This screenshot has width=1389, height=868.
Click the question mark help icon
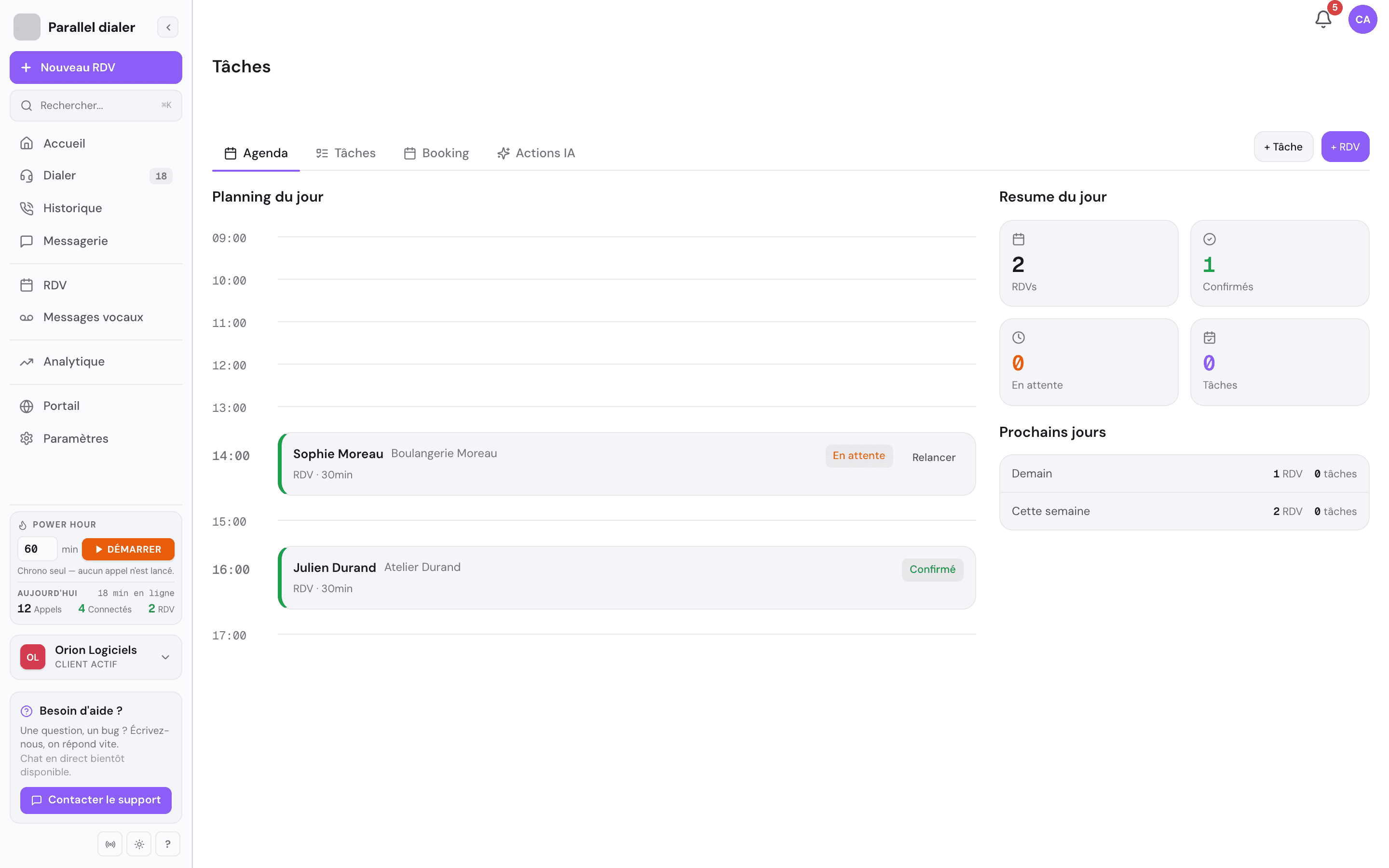point(168,844)
